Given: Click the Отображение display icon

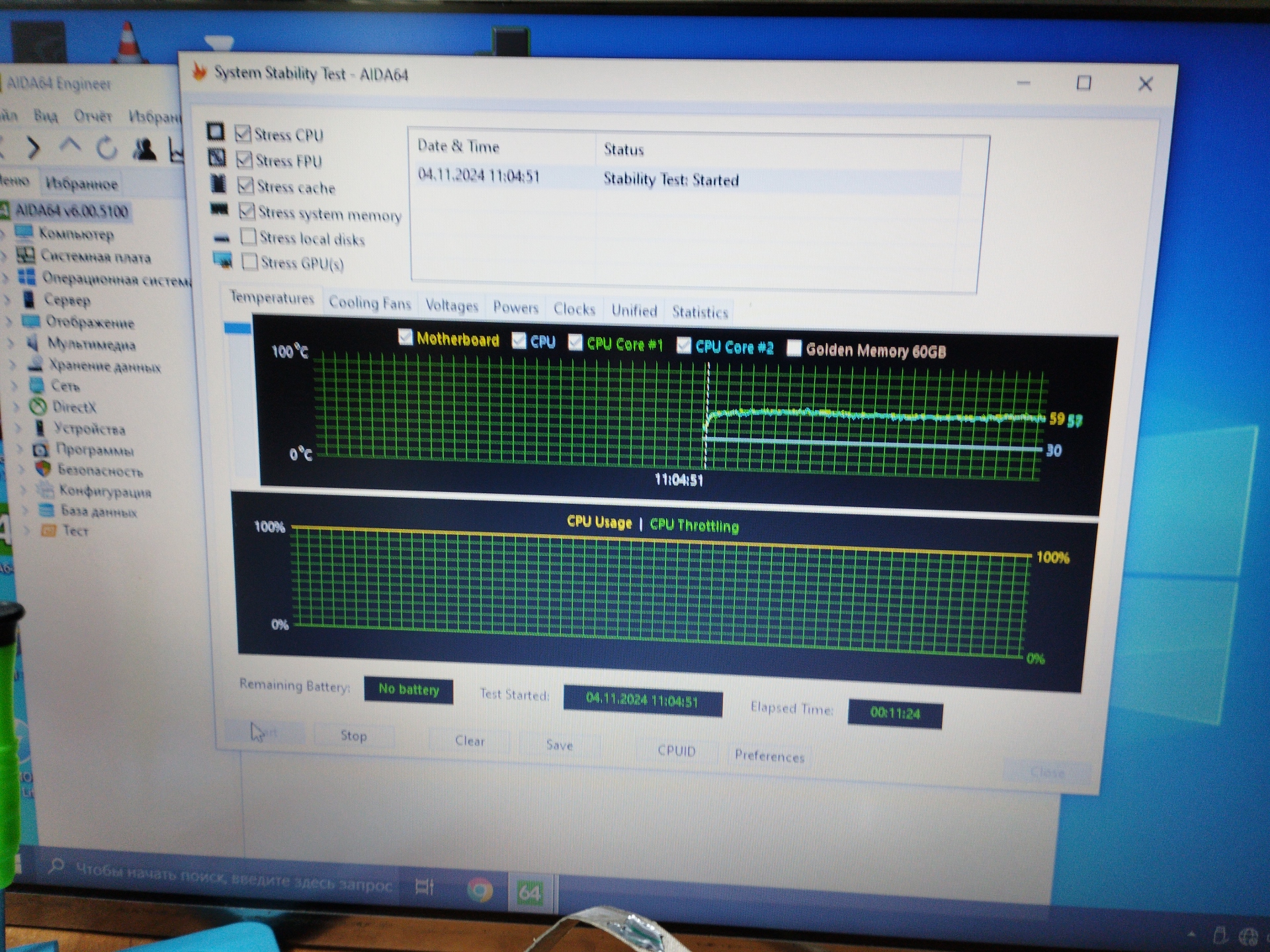Looking at the screenshot, I should (x=31, y=321).
